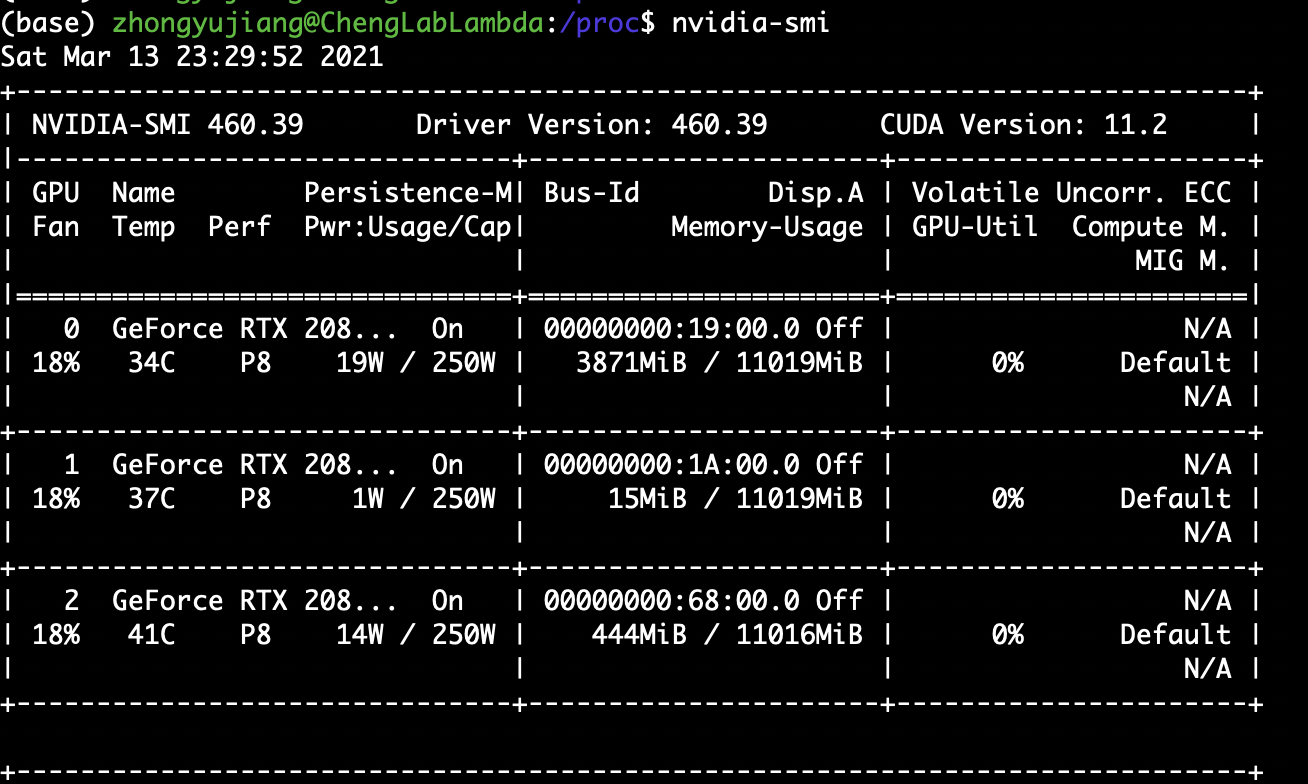Click the "Name" column header
Screen dimensions: 1308x784
[144, 192]
